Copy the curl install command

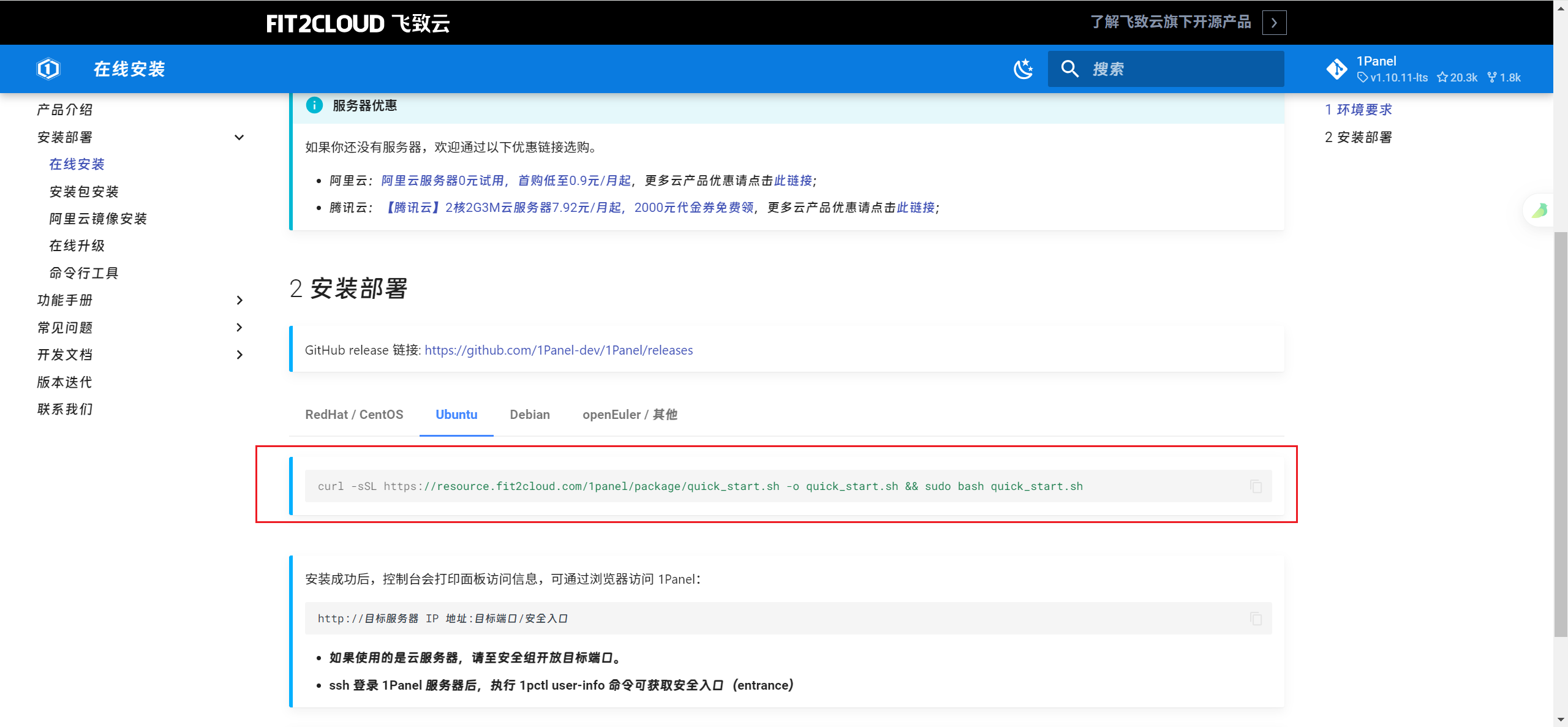coord(1256,486)
